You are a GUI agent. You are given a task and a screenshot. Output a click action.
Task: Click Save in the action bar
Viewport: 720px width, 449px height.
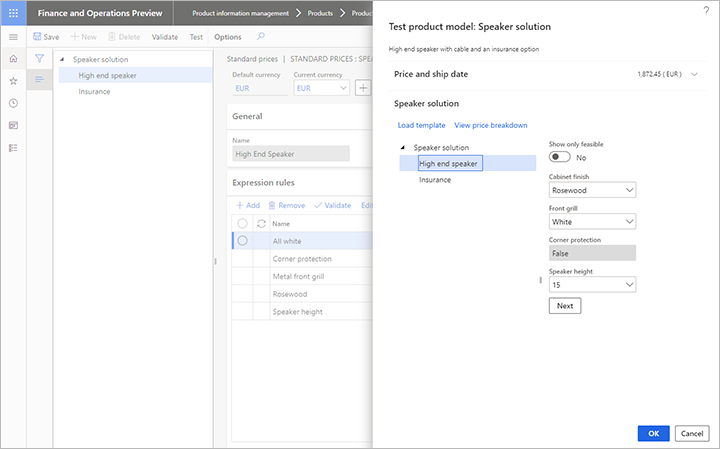click(x=46, y=37)
